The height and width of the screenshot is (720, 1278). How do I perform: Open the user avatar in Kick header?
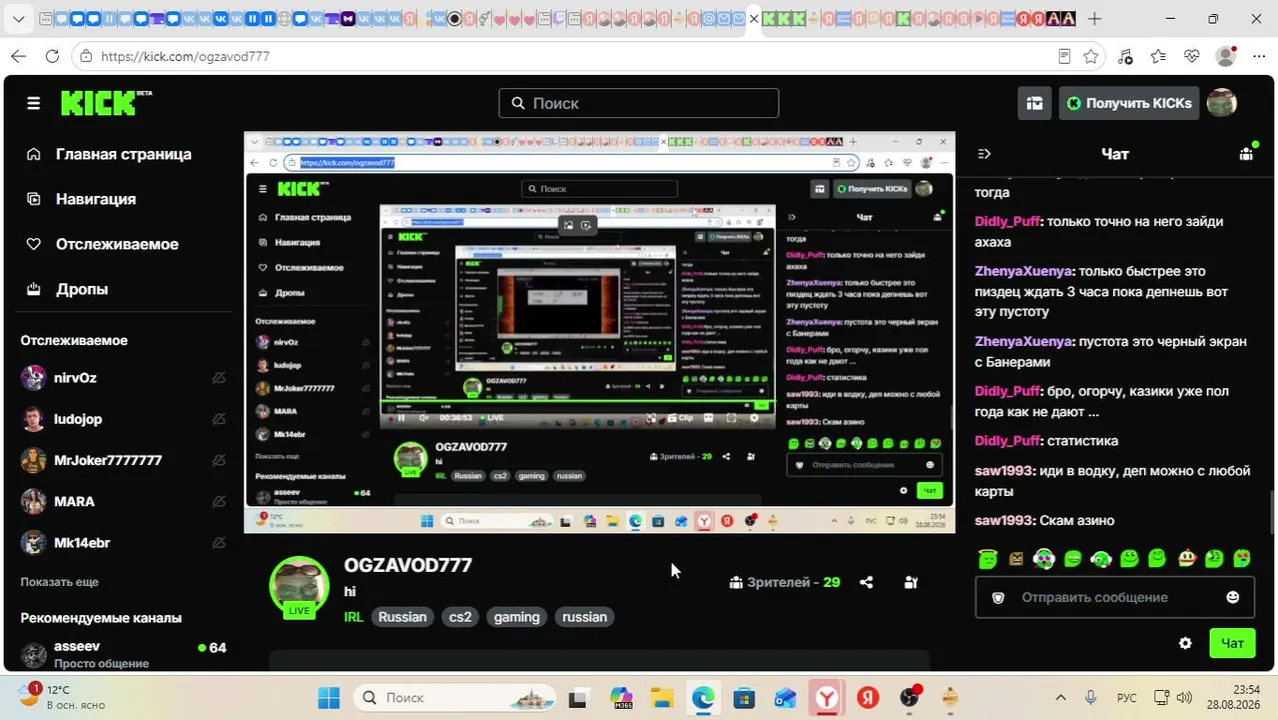(x=1222, y=103)
